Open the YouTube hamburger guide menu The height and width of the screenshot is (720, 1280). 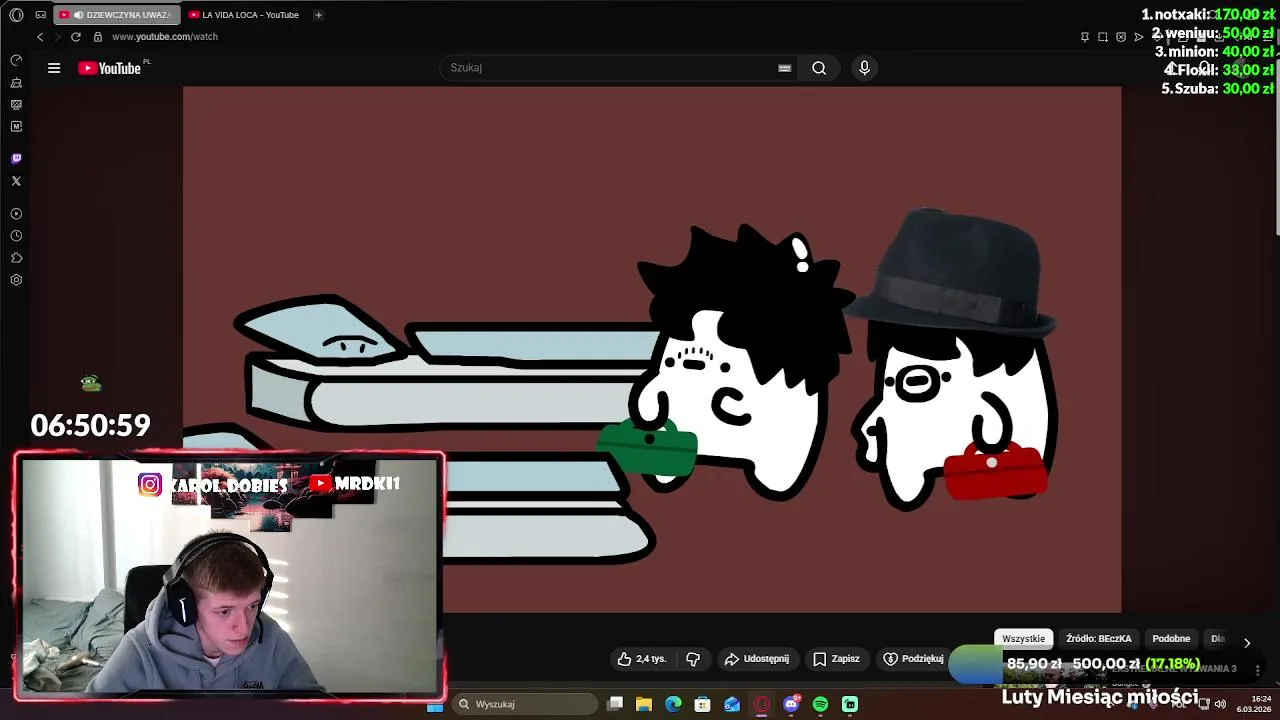[x=54, y=68]
